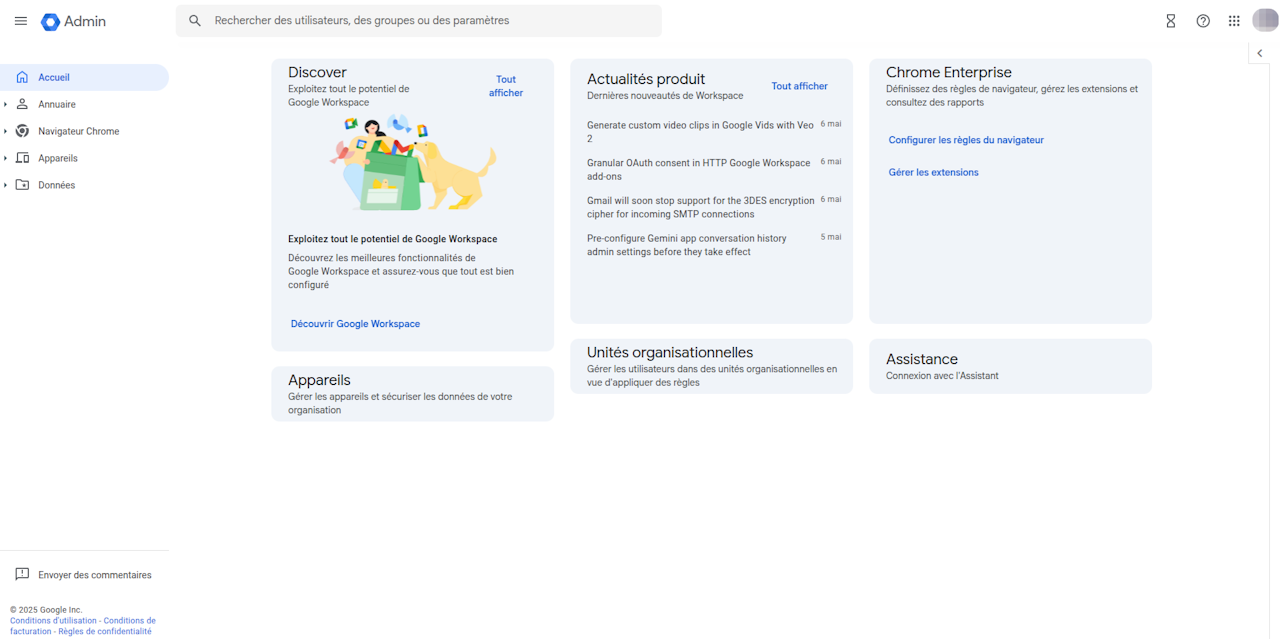
Task: Open the Google apps grid
Action: (x=1234, y=21)
